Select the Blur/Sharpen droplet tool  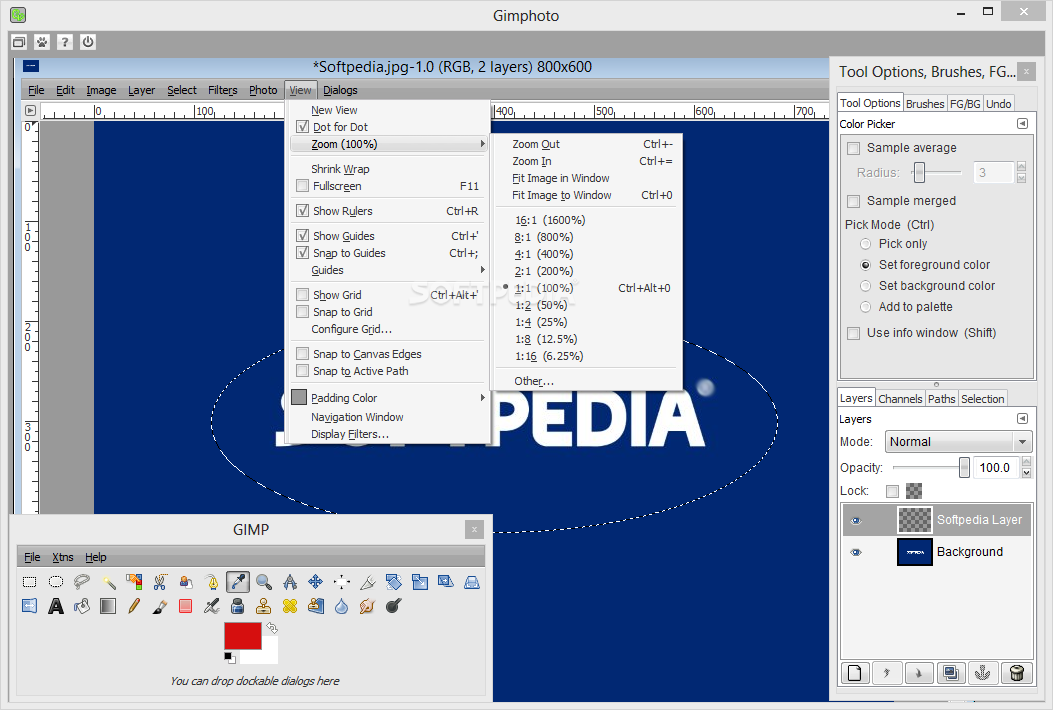pos(342,606)
